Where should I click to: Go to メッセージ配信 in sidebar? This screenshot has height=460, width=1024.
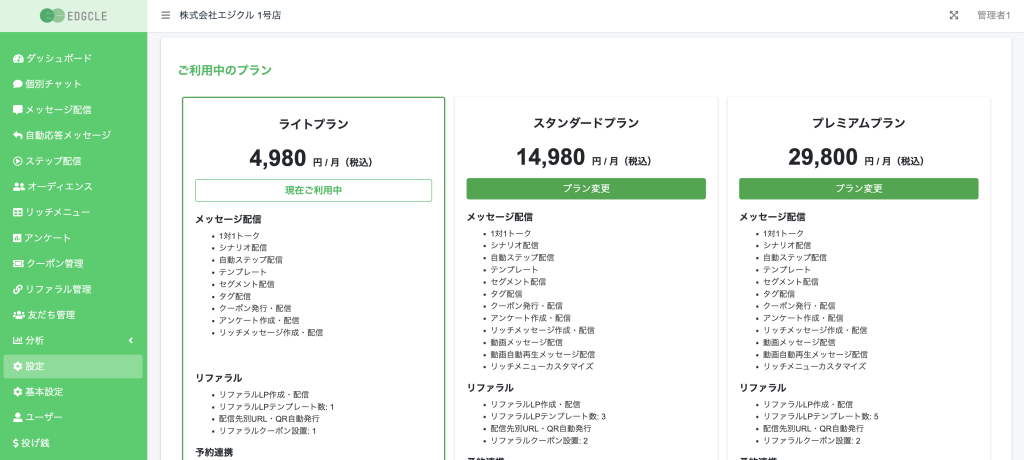[x=52, y=109]
